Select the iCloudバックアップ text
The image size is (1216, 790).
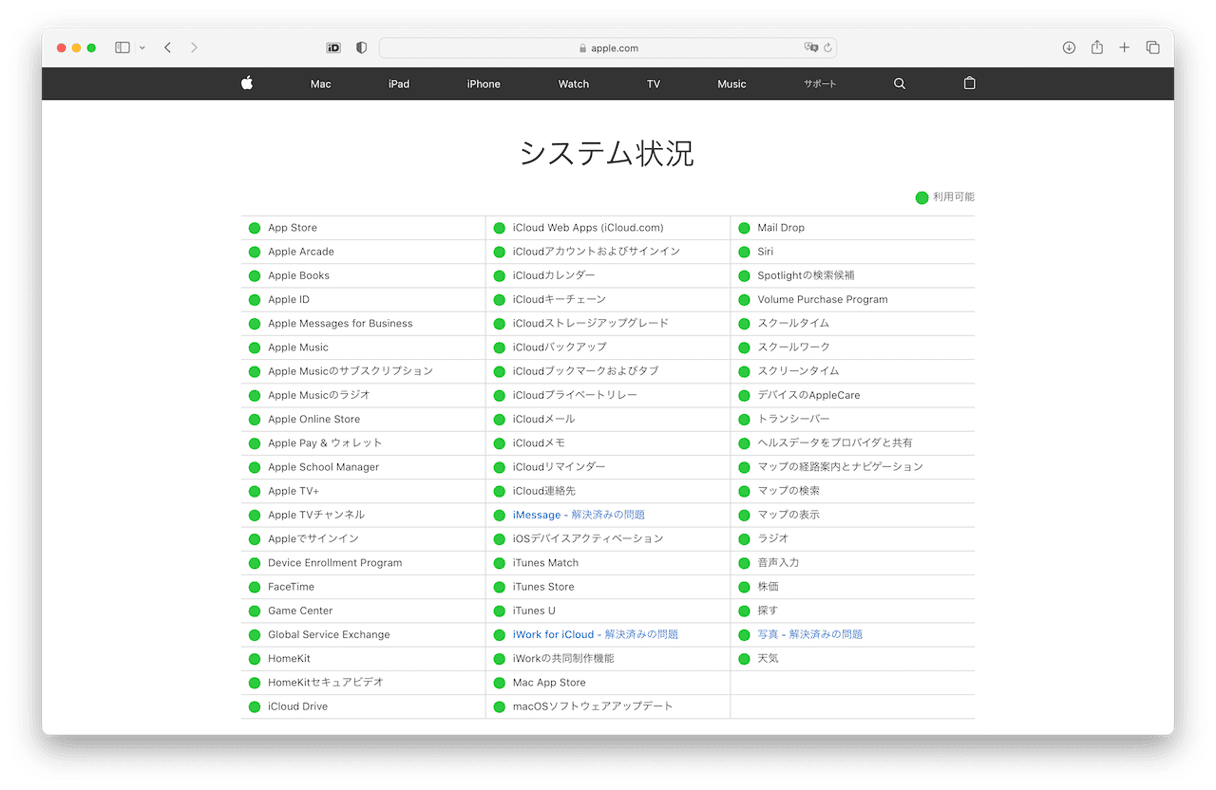click(560, 347)
